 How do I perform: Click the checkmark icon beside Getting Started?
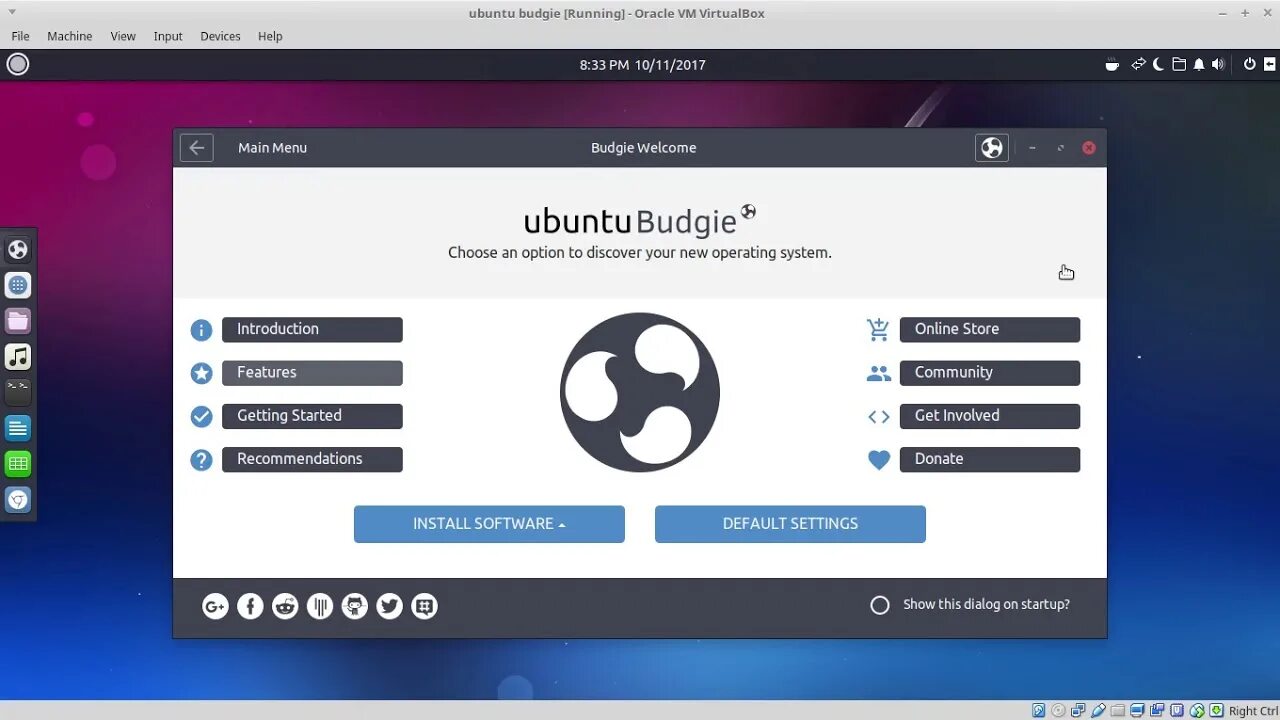pos(201,416)
